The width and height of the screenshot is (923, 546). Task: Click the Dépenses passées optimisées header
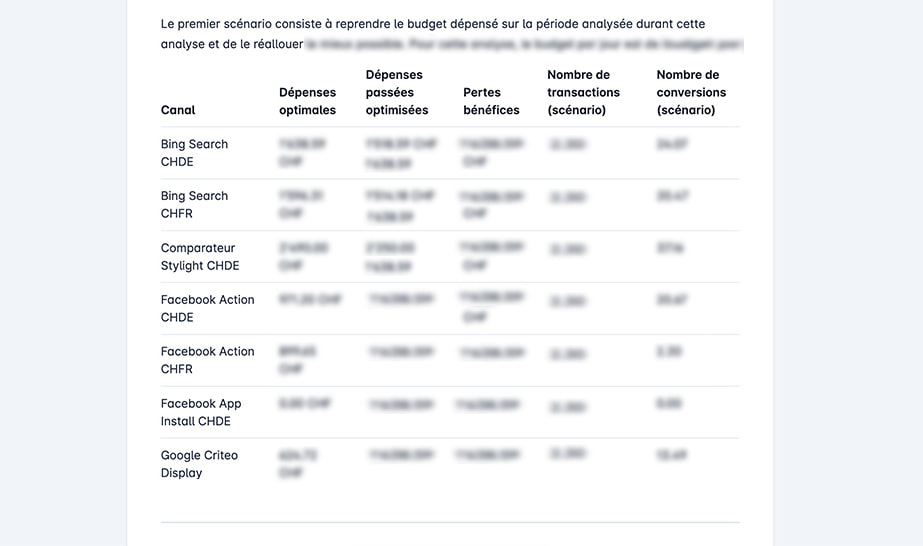tap(397, 92)
